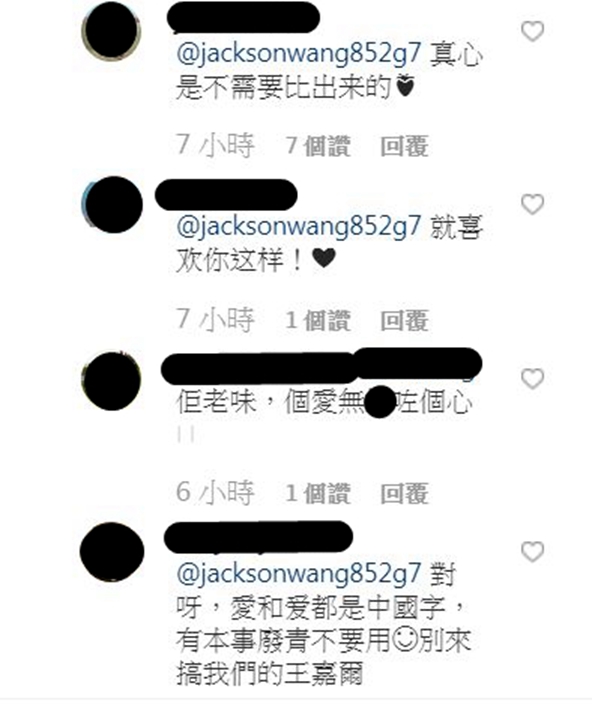This screenshot has height=704, width=592.
Task: Reply to the comment 真心是不需要比出来的
Action: tap(404, 146)
